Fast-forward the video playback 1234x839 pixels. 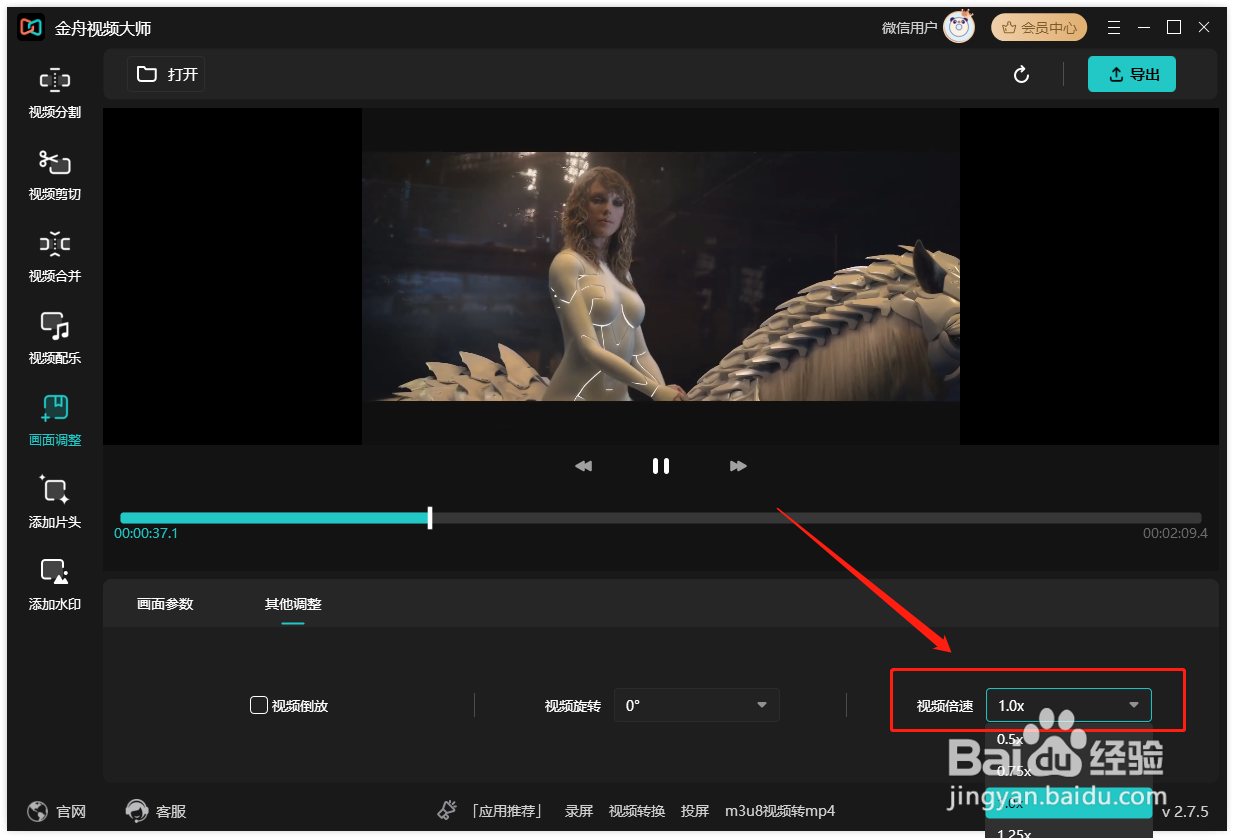pos(738,466)
